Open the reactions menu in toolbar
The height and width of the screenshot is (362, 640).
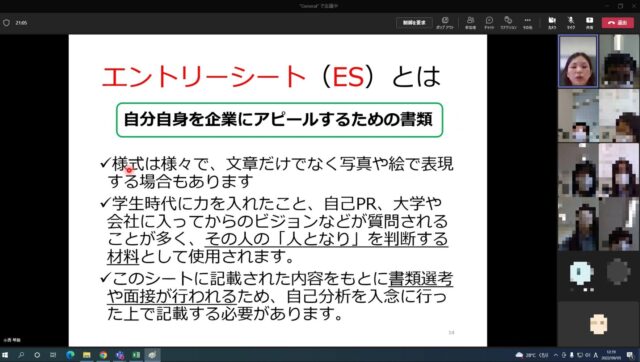tap(508, 22)
